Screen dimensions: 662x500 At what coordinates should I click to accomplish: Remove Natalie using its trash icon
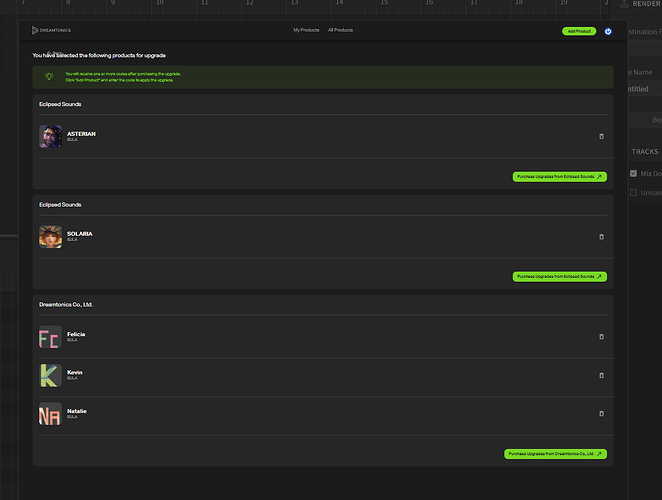(x=602, y=413)
